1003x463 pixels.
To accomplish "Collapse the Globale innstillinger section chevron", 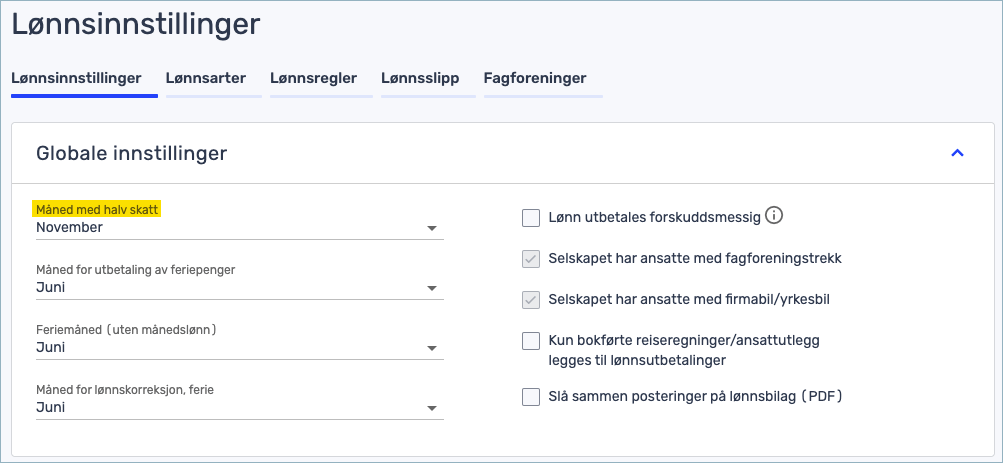I will coord(957,153).
